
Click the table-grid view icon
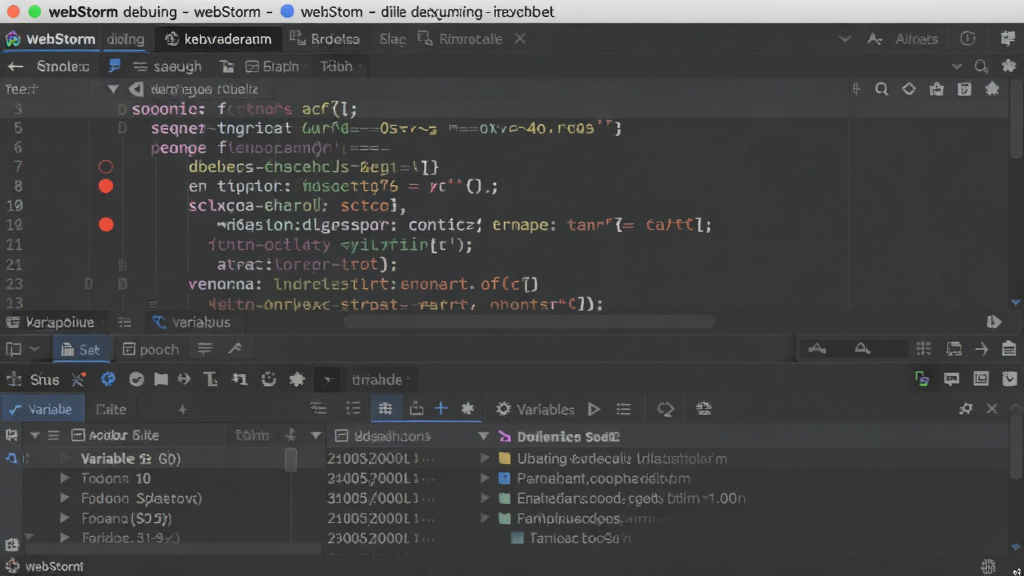coord(385,409)
